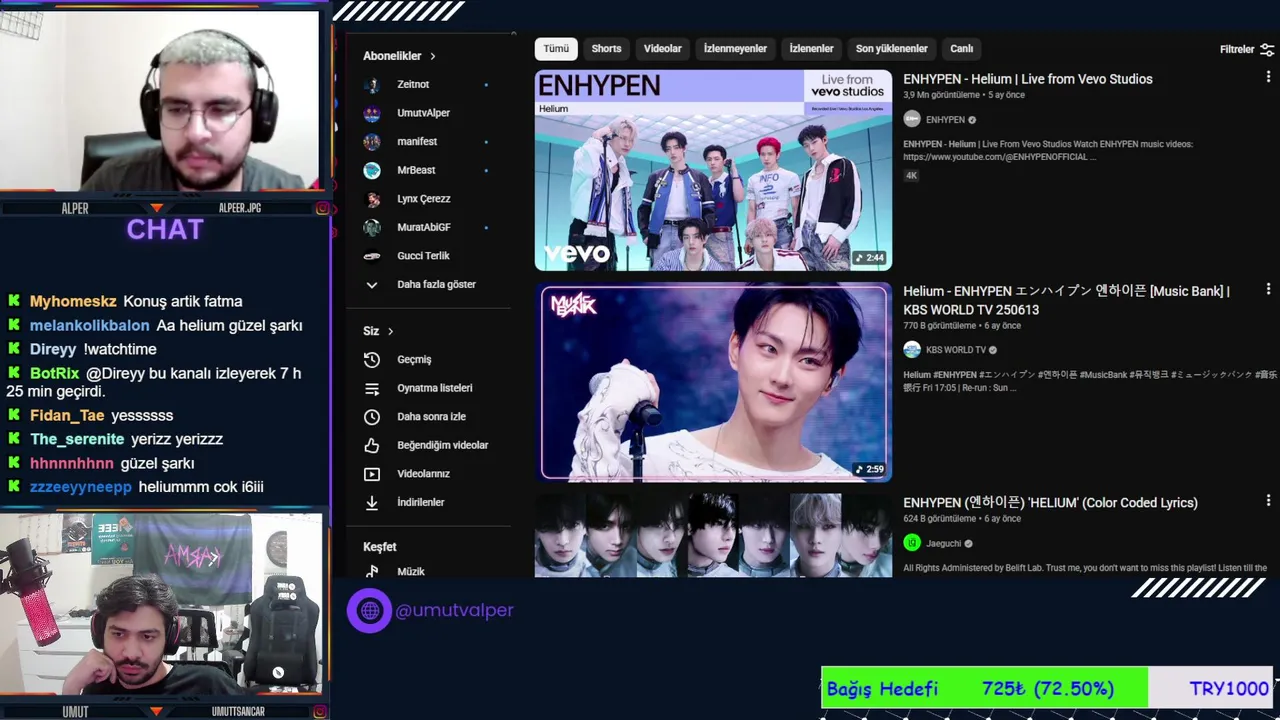Select the İzlenenler filter chip
This screenshot has width=1280, height=720.
click(x=811, y=49)
